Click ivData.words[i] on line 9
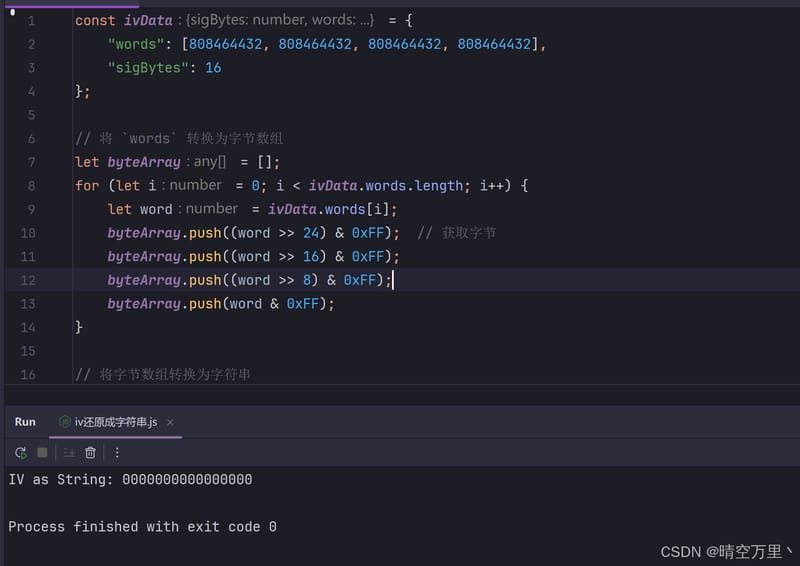 pyautogui.click(x=328, y=209)
